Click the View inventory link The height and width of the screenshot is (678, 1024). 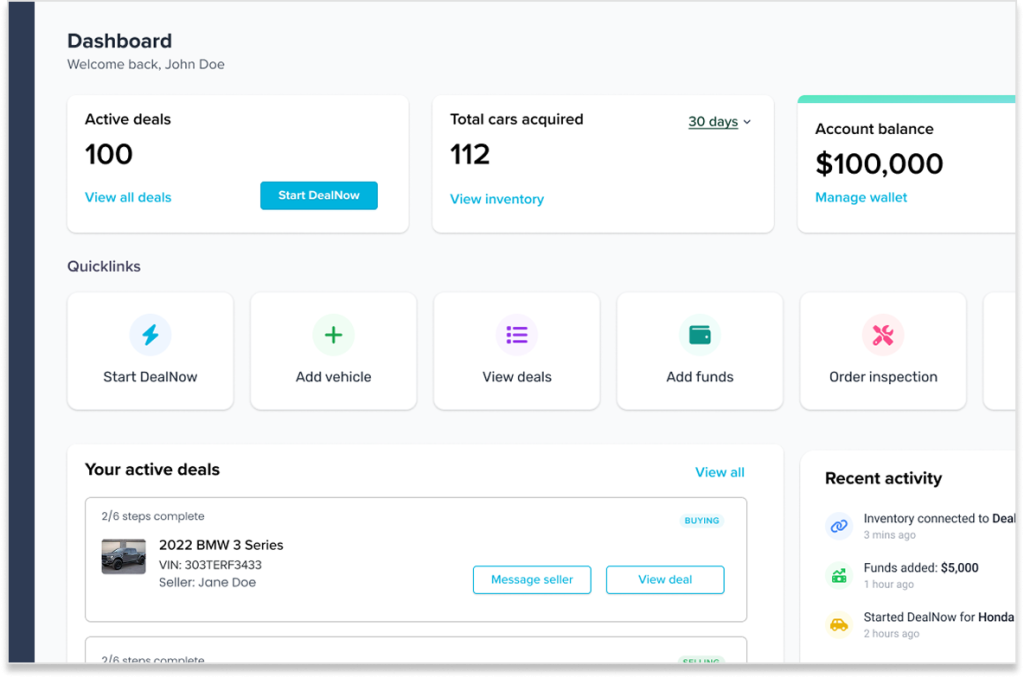(497, 199)
